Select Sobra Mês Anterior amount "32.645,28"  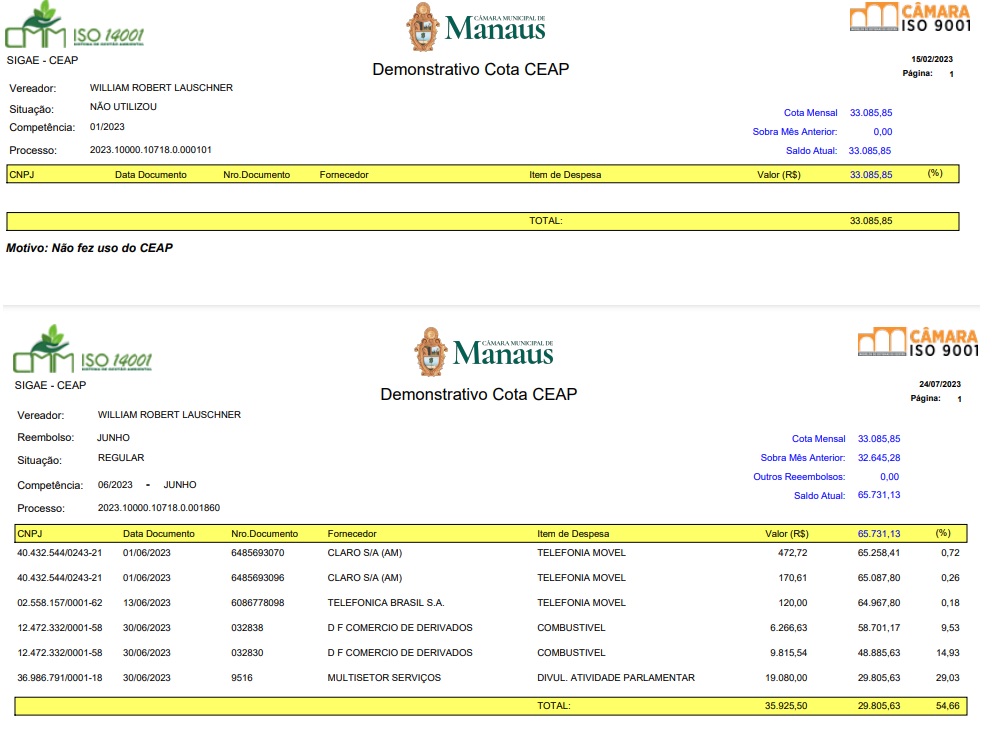click(879, 457)
